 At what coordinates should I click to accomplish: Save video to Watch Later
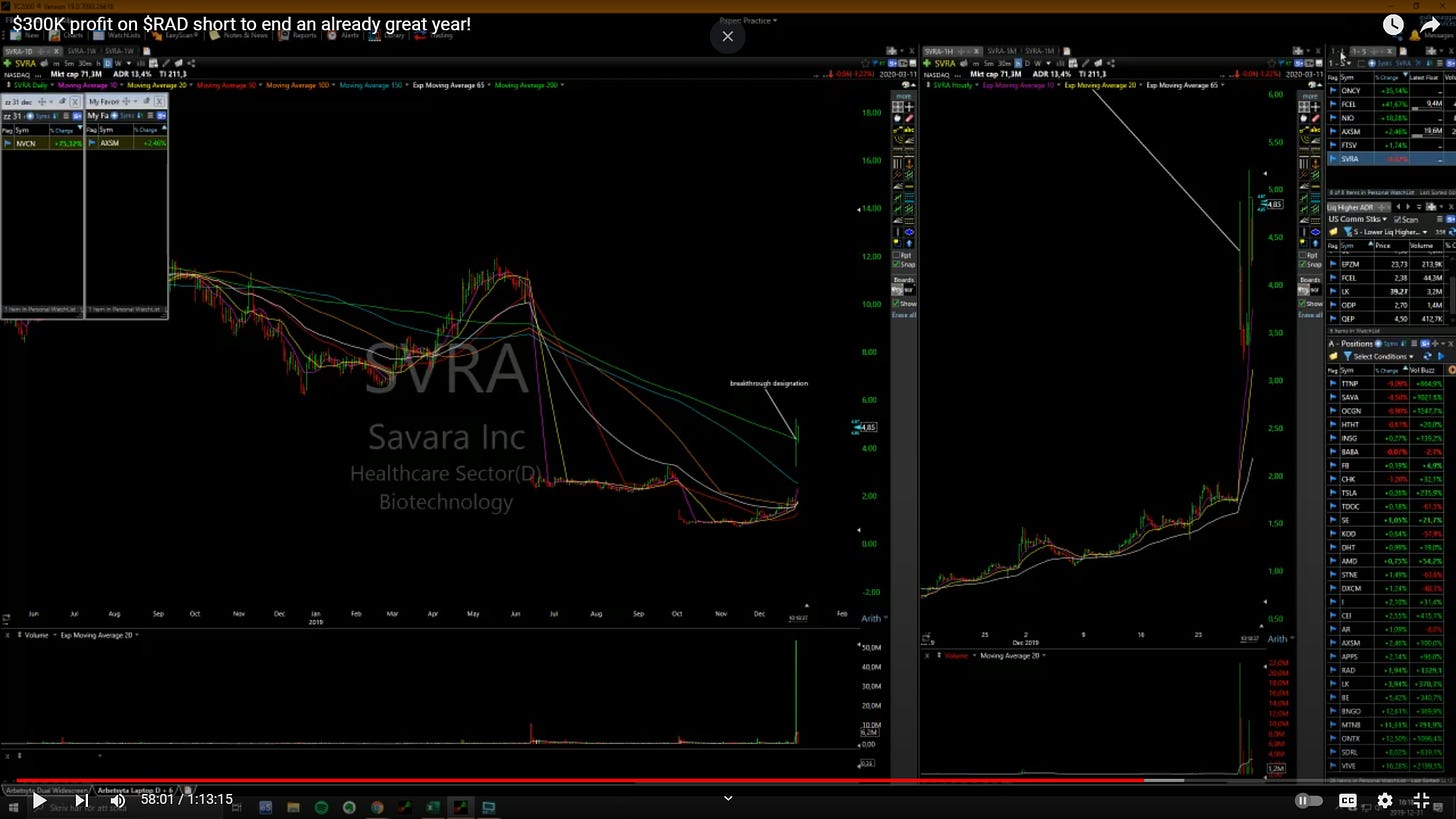(x=1393, y=25)
